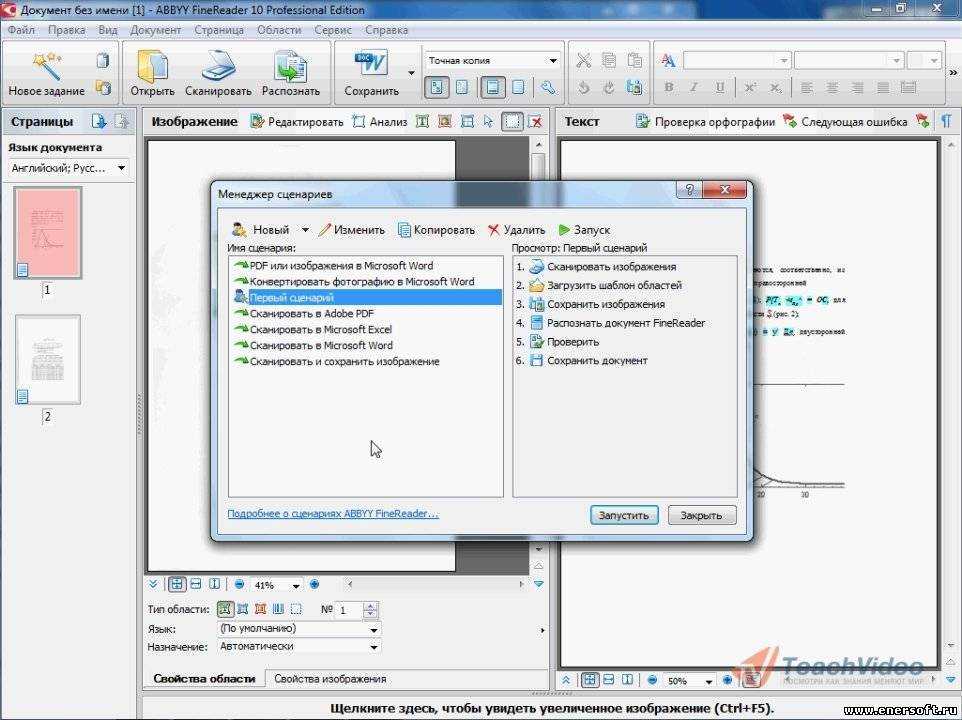Toggle the selected dashed-rectangle area tool in Изображение toolbar
The height and width of the screenshot is (720, 962).
pos(512,121)
